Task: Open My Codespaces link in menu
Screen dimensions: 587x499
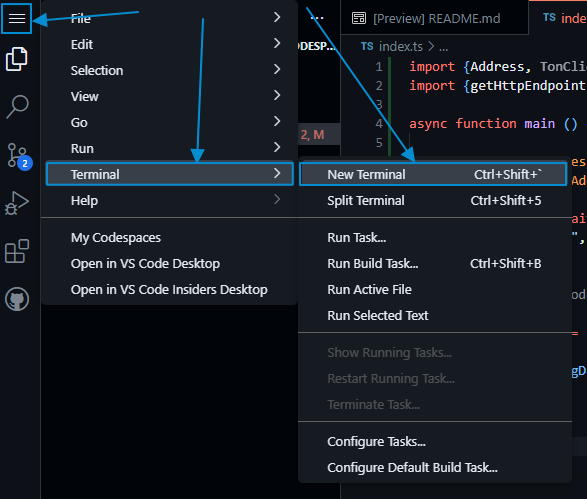Action: click(x=116, y=238)
